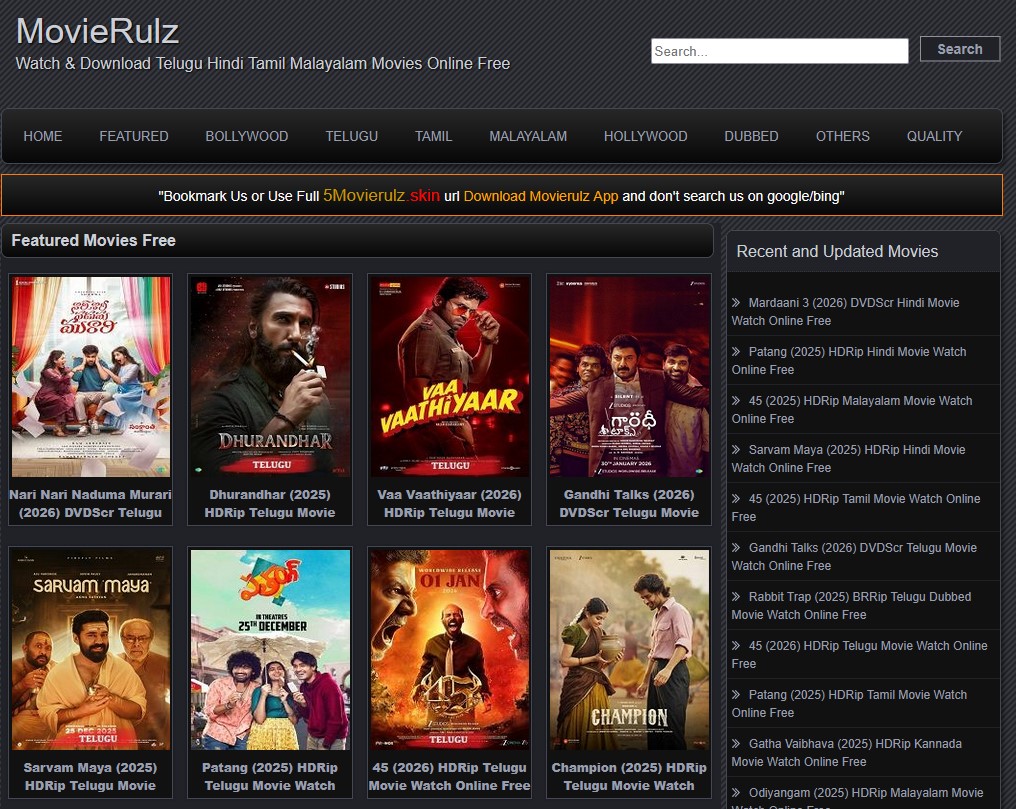Open the Vaa Vaathiyaar poster thumbnail
This screenshot has height=809, width=1016.
tap(449, 377)
